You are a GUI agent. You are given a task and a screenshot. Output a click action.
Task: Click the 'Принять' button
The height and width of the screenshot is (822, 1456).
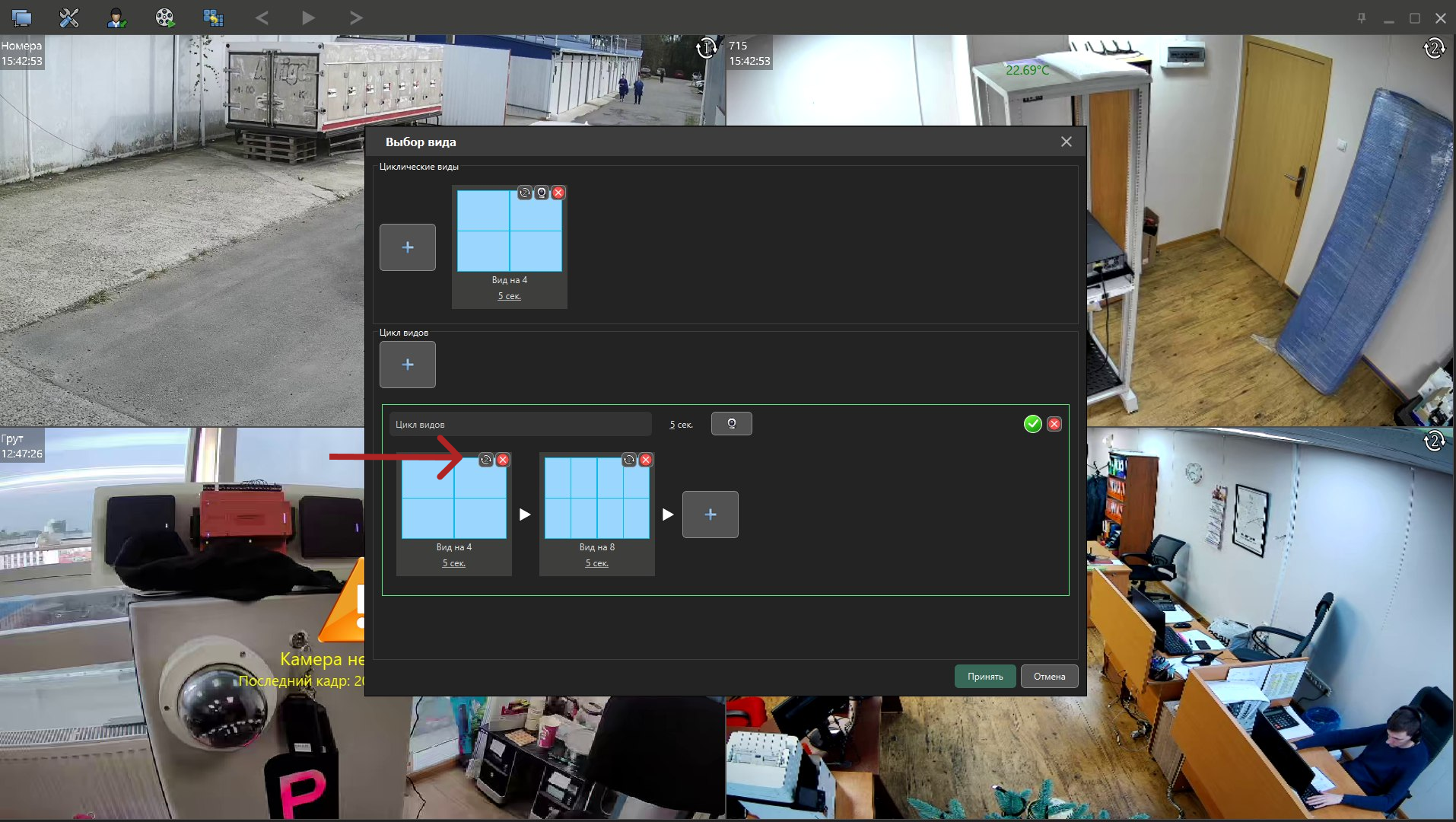[985, 676]
